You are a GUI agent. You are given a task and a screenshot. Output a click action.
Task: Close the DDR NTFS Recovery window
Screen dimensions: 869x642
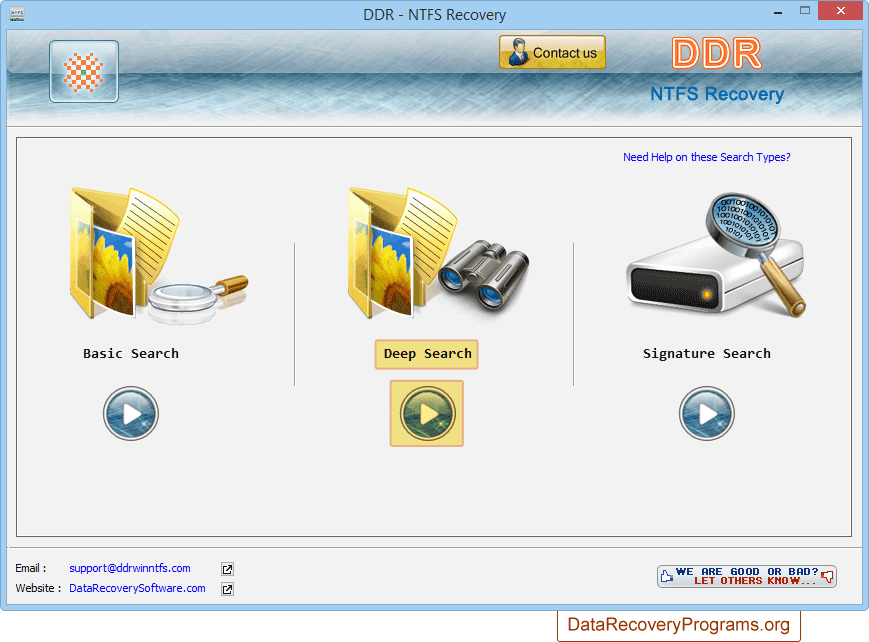tap(841, 11)
